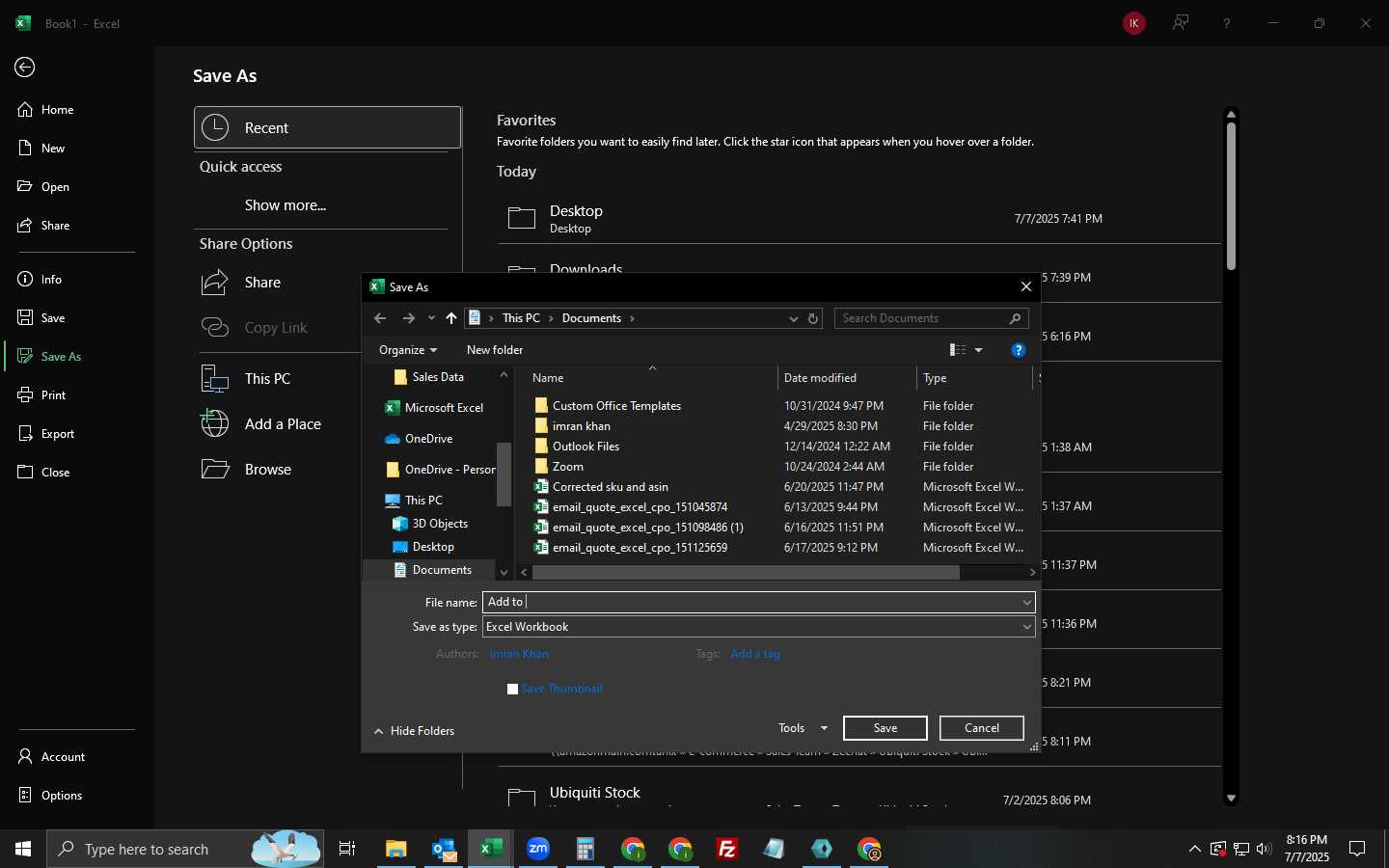This screenshot has height=868, width=1389.
Task: Select the Zoom folder in file list
Action: pyautogui.click(x=568, y=467)
